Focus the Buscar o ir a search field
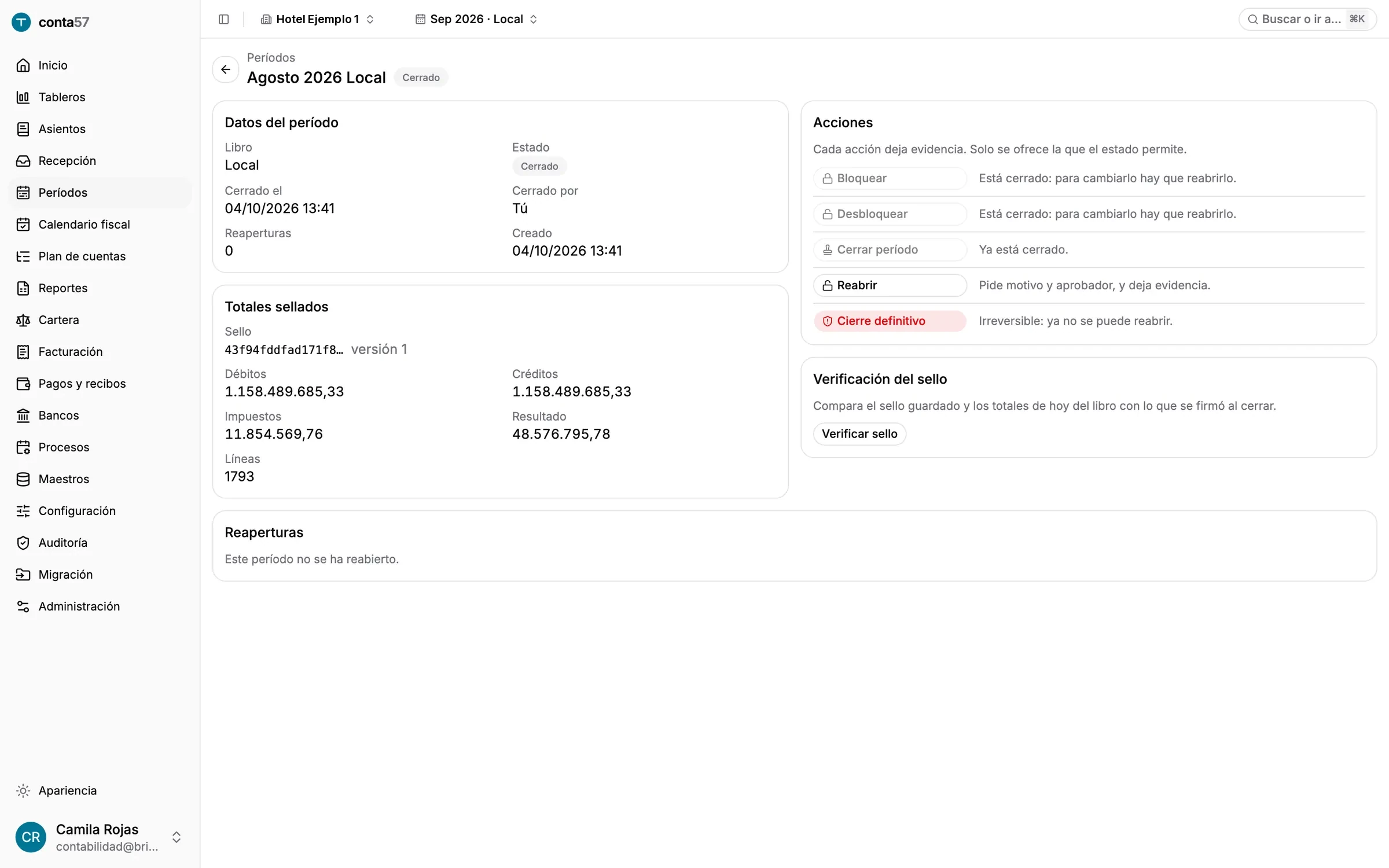The width and height of the screenshot is (1389, 868). (x=1307, y=19)
